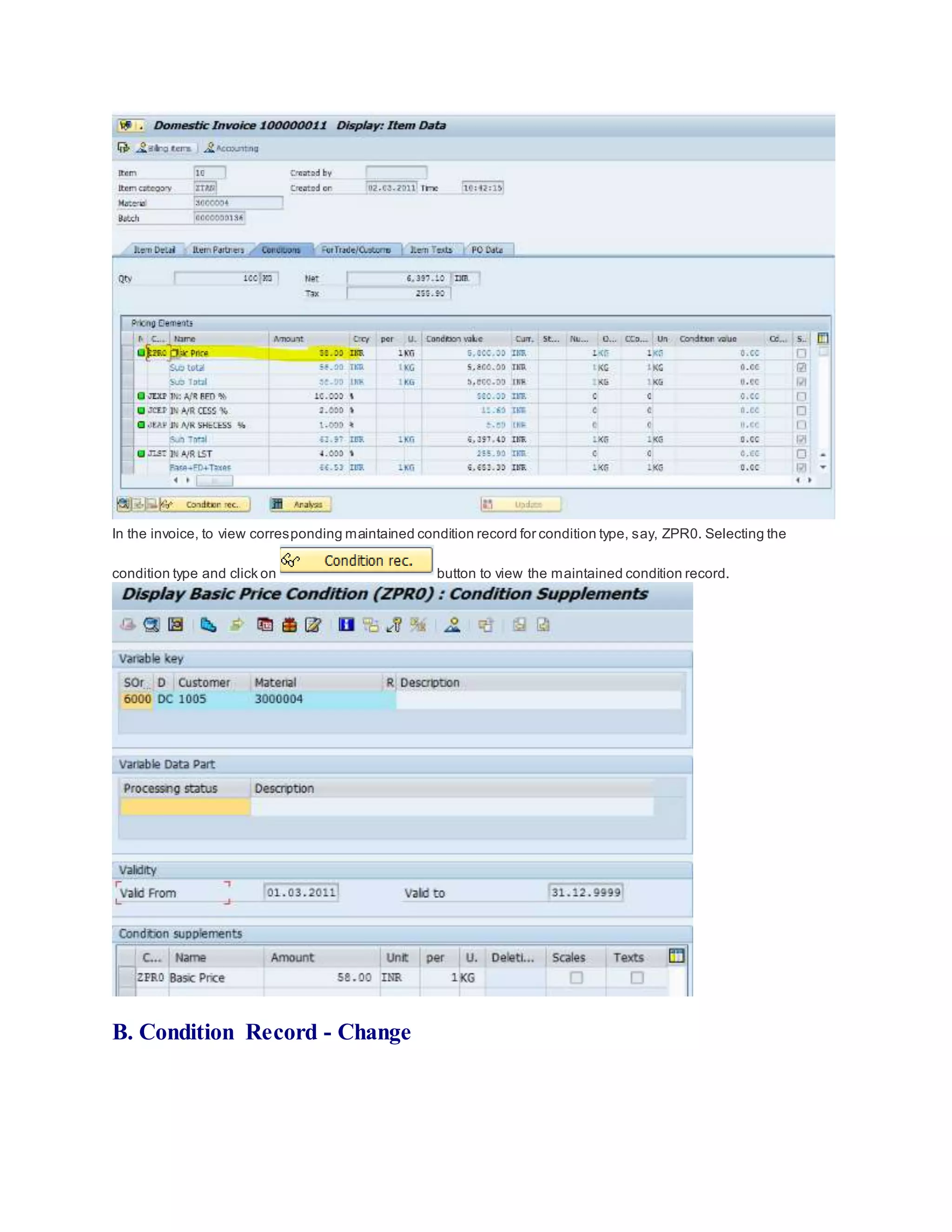Viewport: 952px width, 1232px height.
Task: Click the orange gift box icon
Action: pyautogui.click(x=289, y=624)
